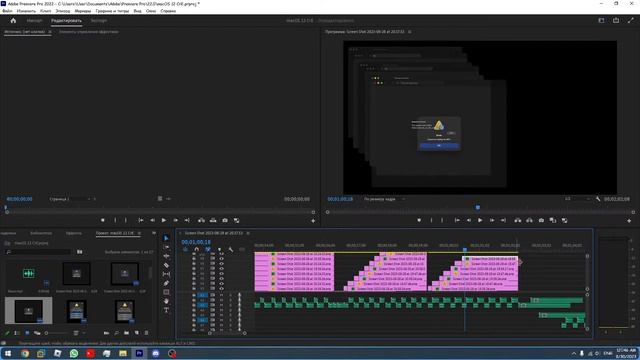The height and width of the screenshot is (360, 640).
Task: Enter full screen video output mode
Action: click(x=631, y=20)
